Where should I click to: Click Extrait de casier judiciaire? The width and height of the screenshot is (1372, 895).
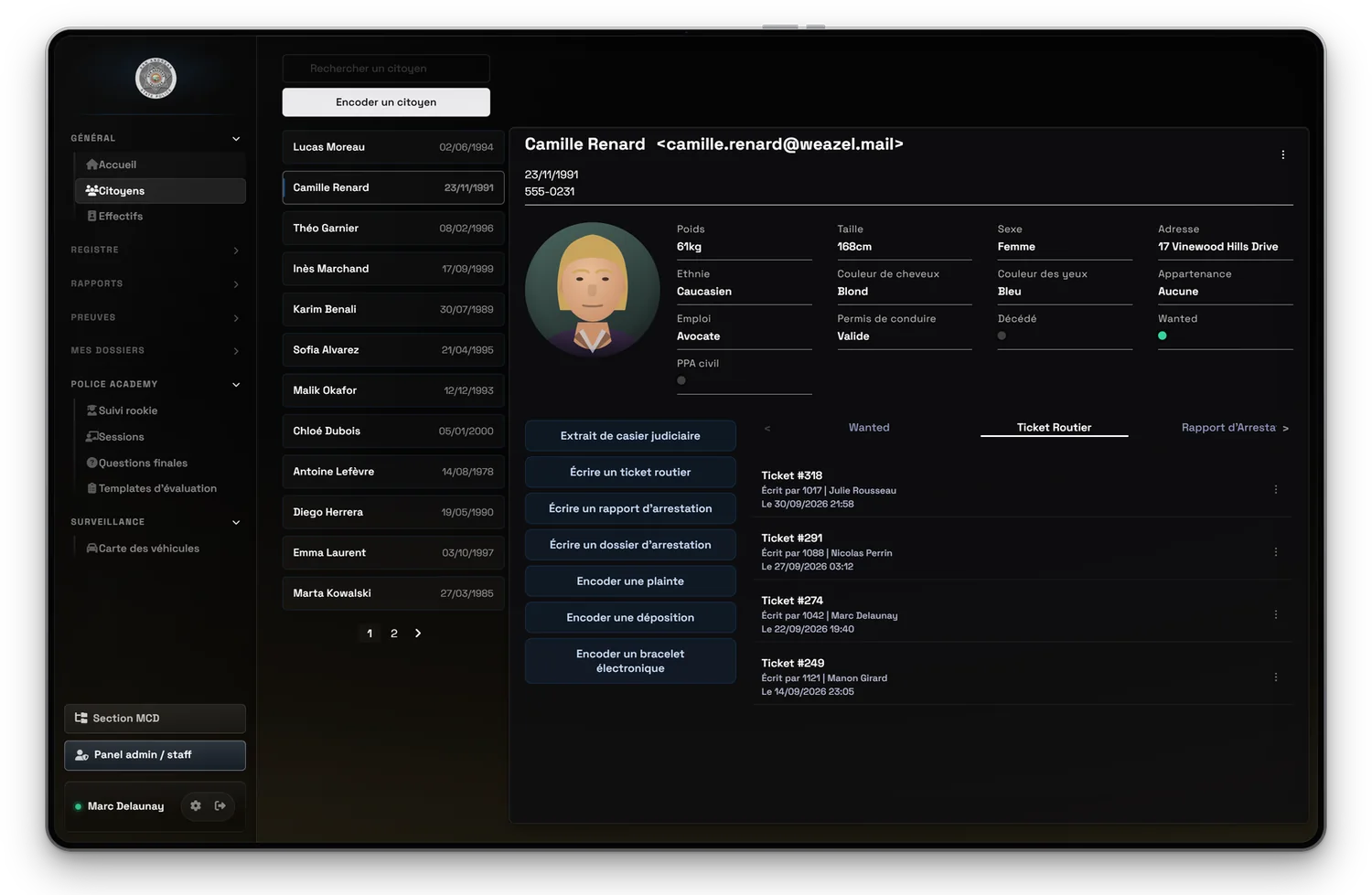630,436
